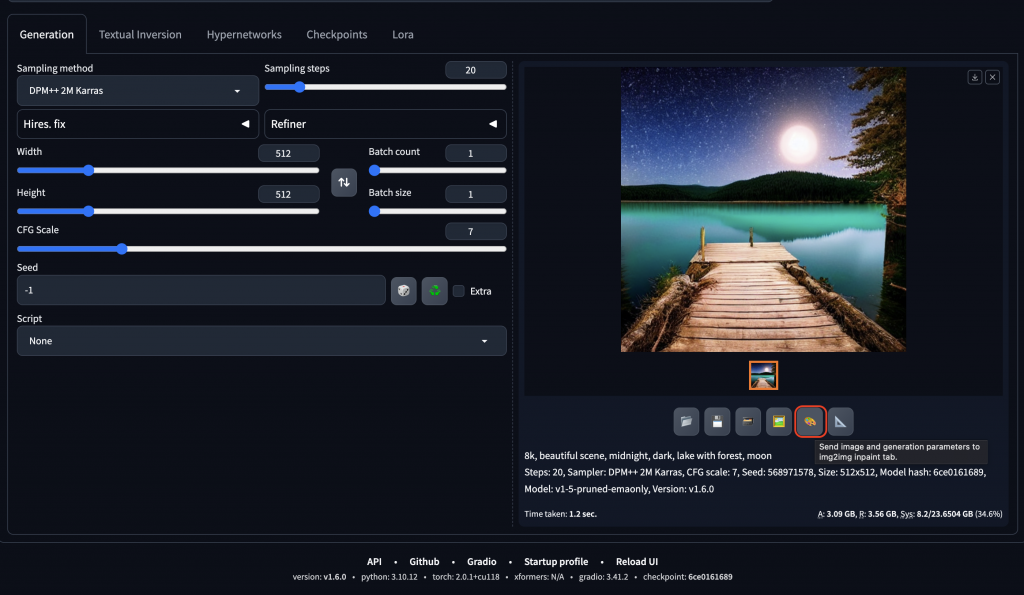1024x595 pixels.
Task: Click the large generated lake image
Action: click(763, 209)
